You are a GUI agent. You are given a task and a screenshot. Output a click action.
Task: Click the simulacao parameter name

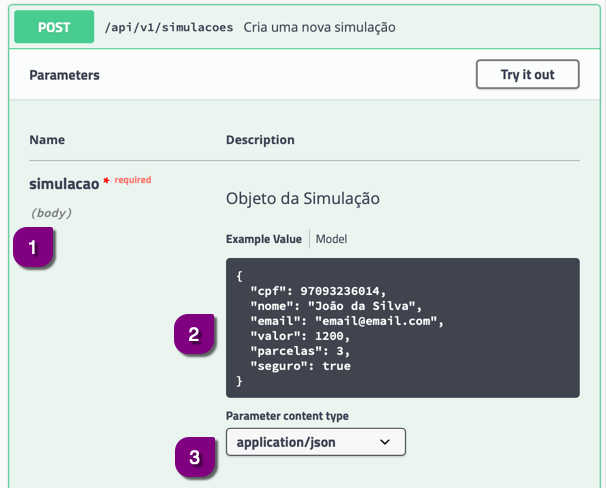click(64, 184)
